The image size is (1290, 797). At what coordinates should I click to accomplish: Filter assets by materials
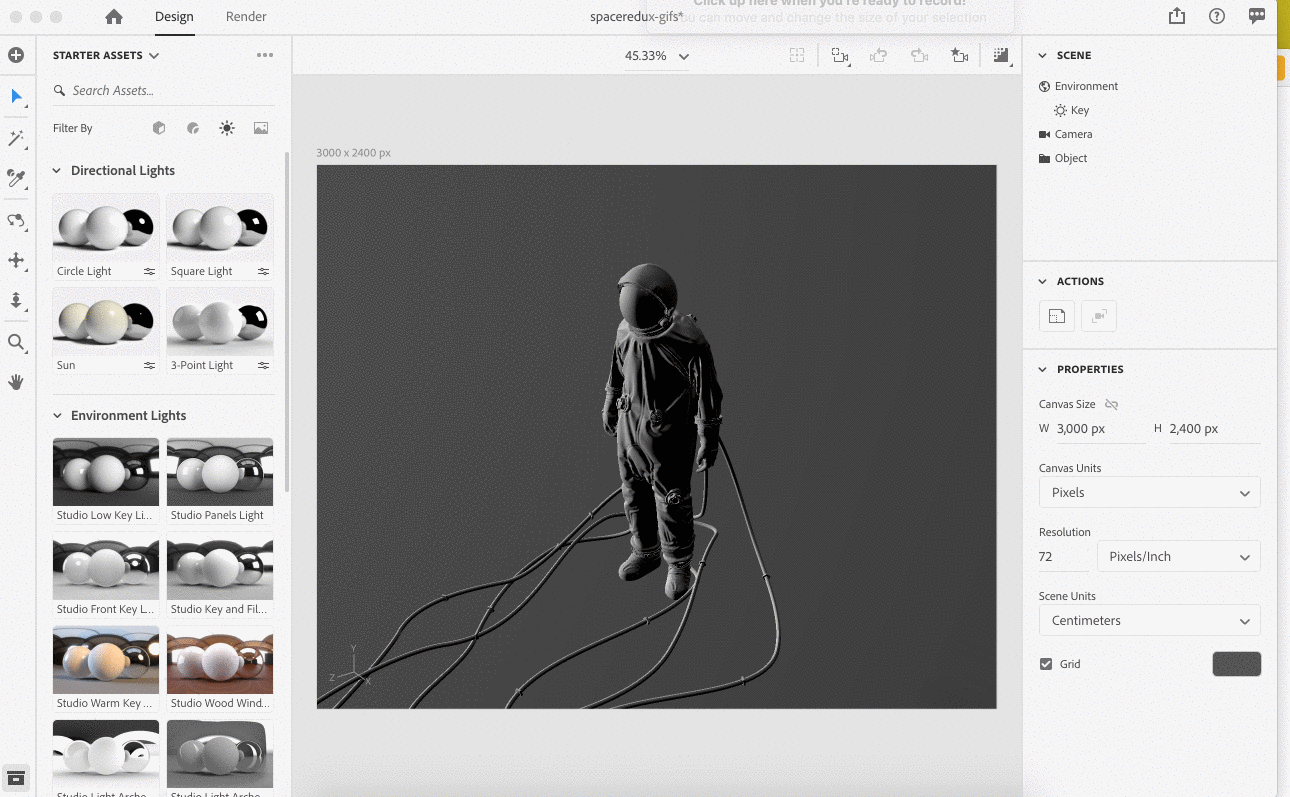(x=193, y=128)
